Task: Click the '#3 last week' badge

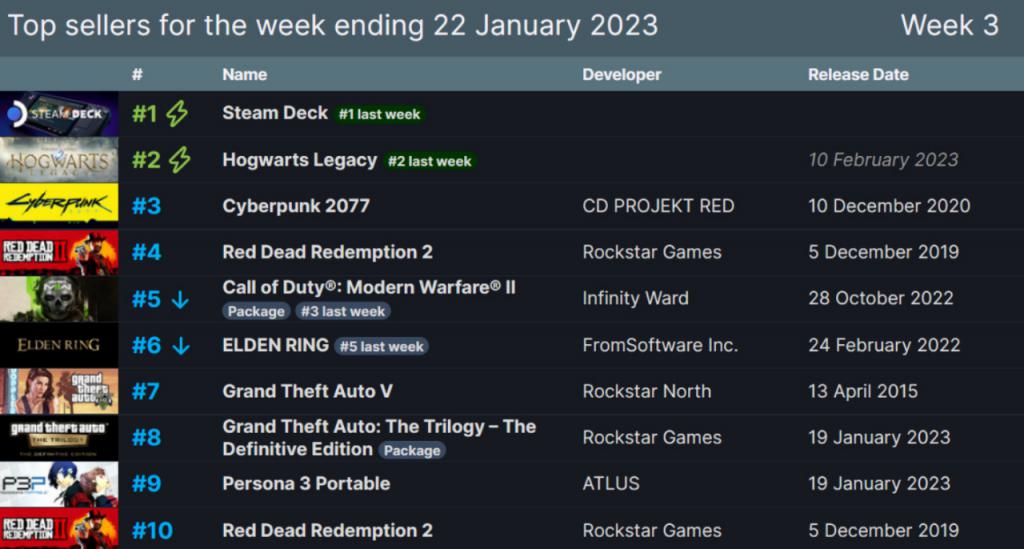Action: [x=343, y=311]
